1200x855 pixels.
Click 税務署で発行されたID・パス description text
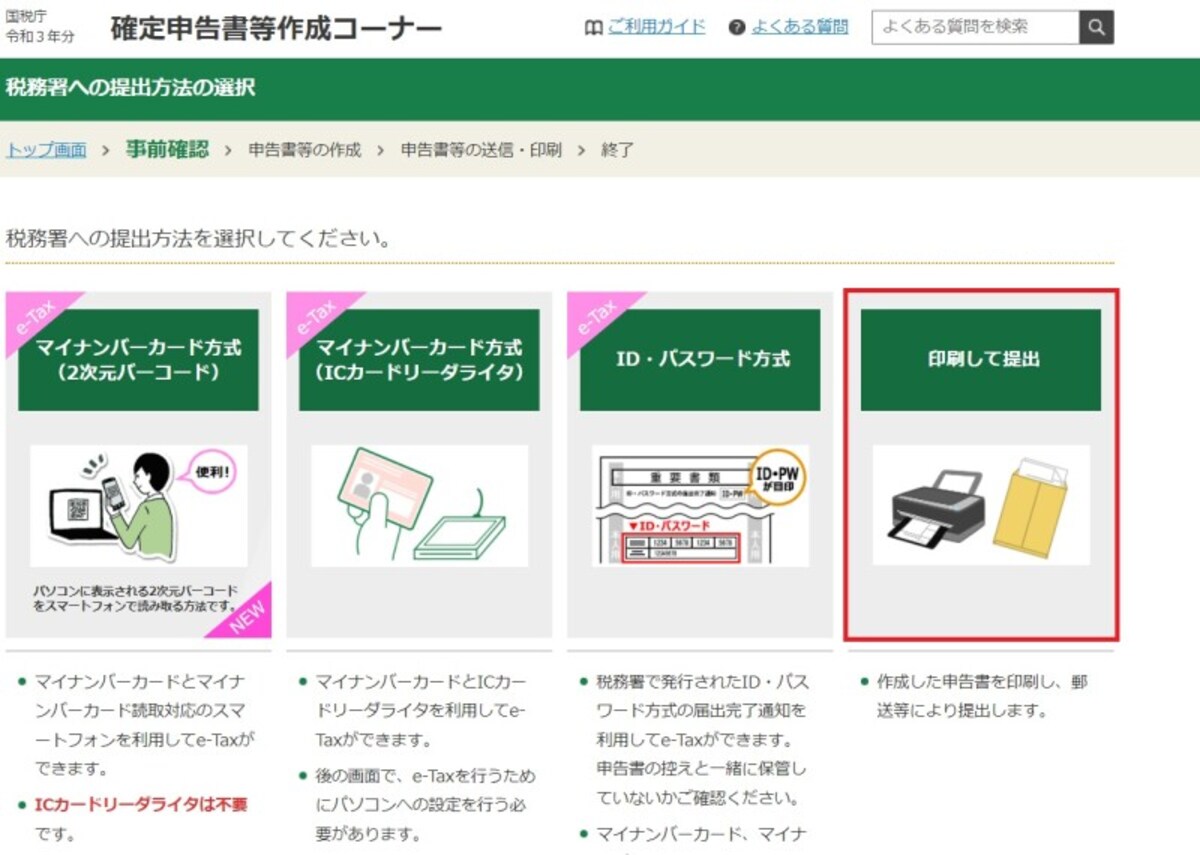coord(701,741)
